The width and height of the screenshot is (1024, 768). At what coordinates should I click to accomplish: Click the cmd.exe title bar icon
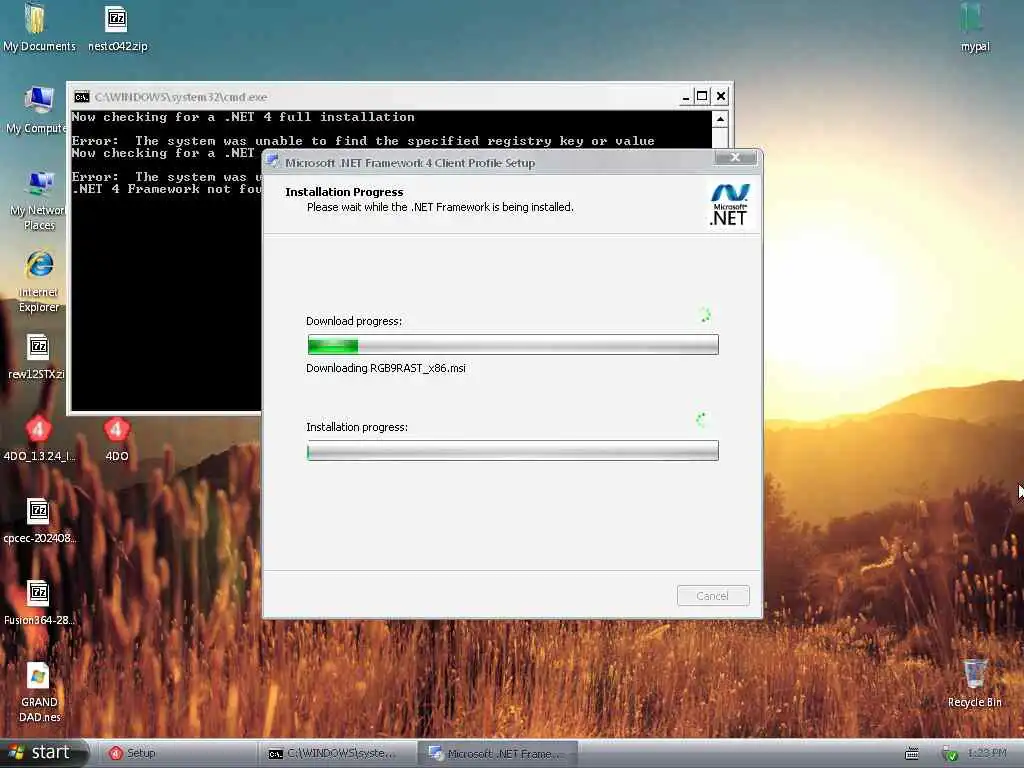point(82,97)
